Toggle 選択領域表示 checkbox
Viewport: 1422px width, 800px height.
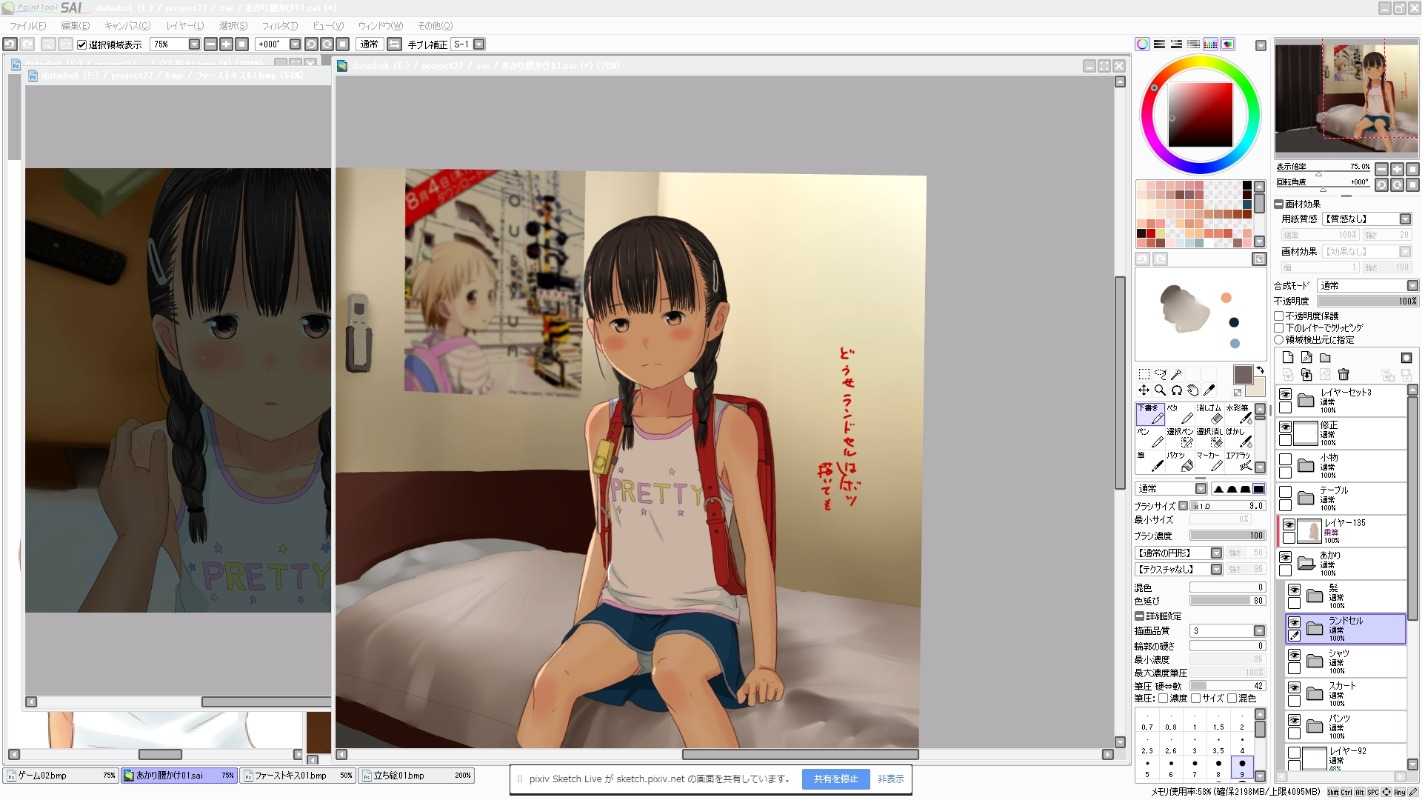click(82, 44)
